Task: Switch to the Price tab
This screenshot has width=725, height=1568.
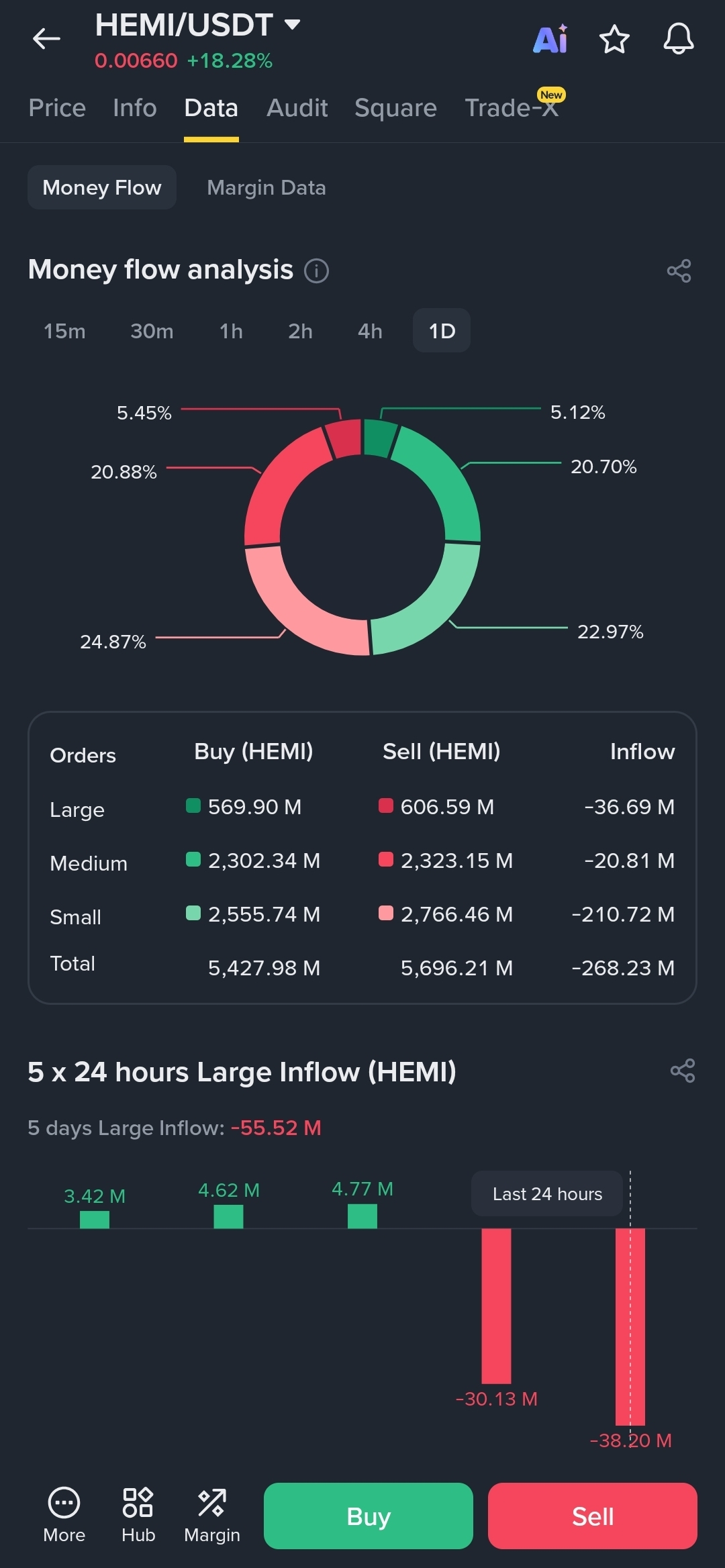Action: pos(57,108)
